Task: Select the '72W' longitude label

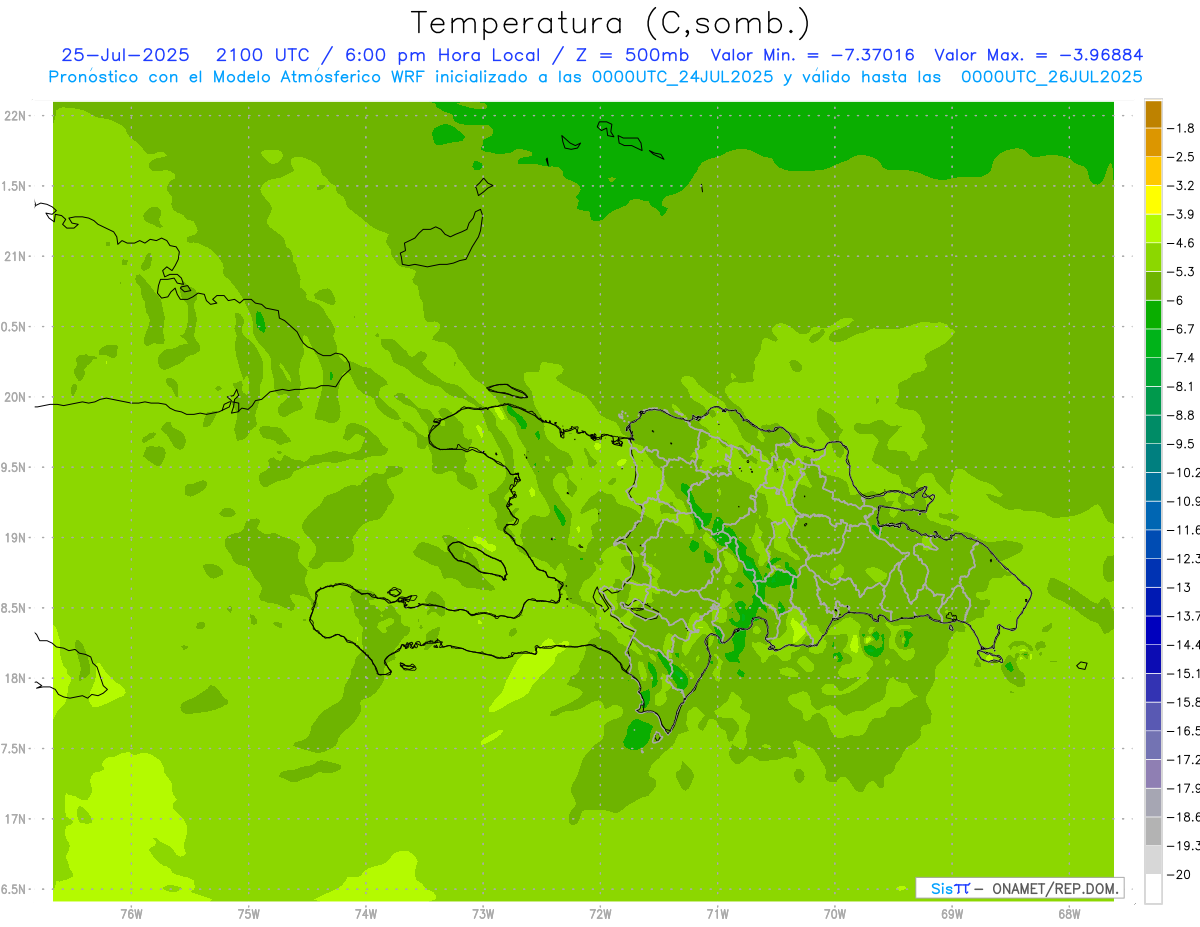Action: [600, 914]
